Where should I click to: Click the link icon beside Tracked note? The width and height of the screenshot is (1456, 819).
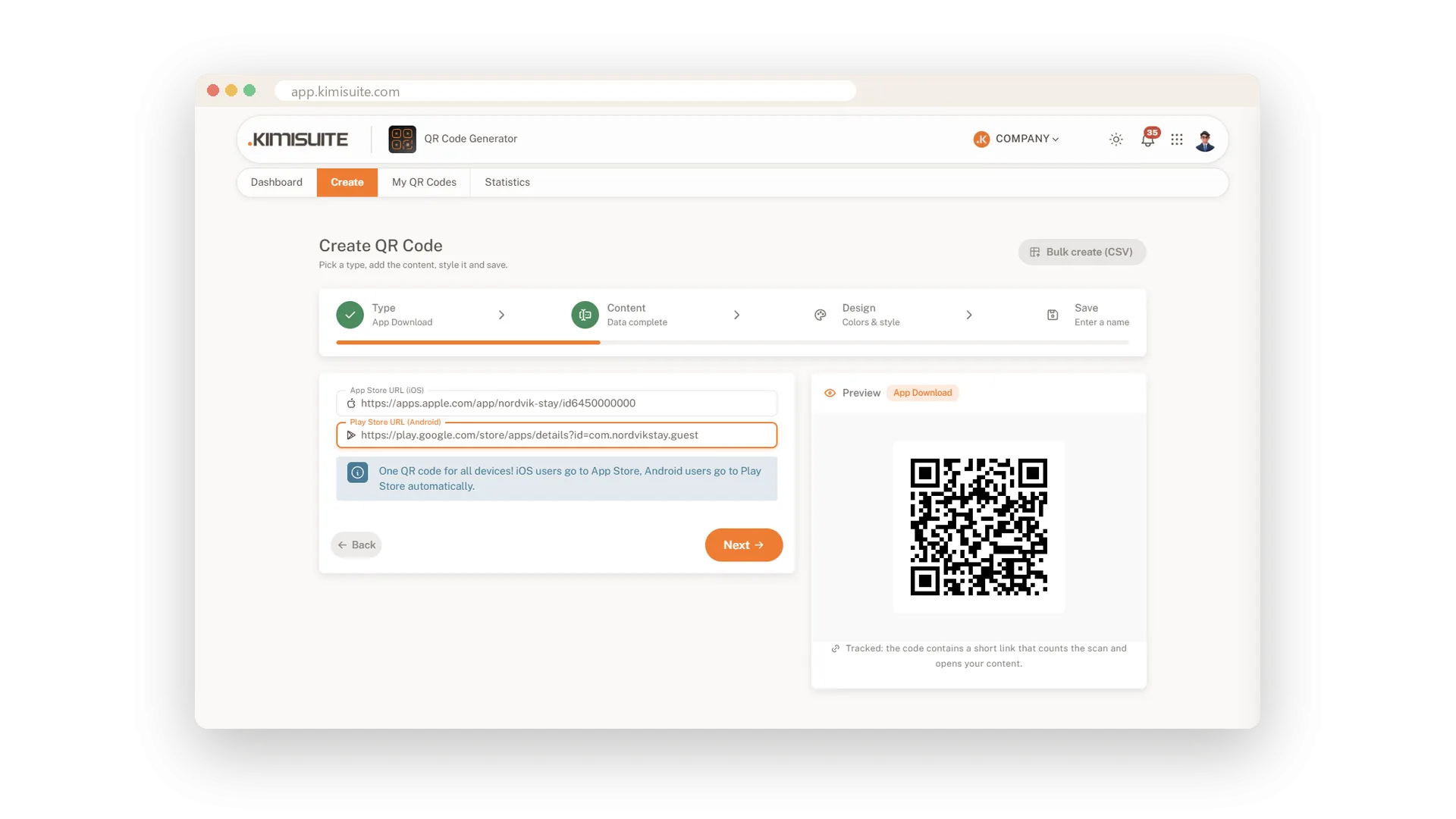click(835, 649)
